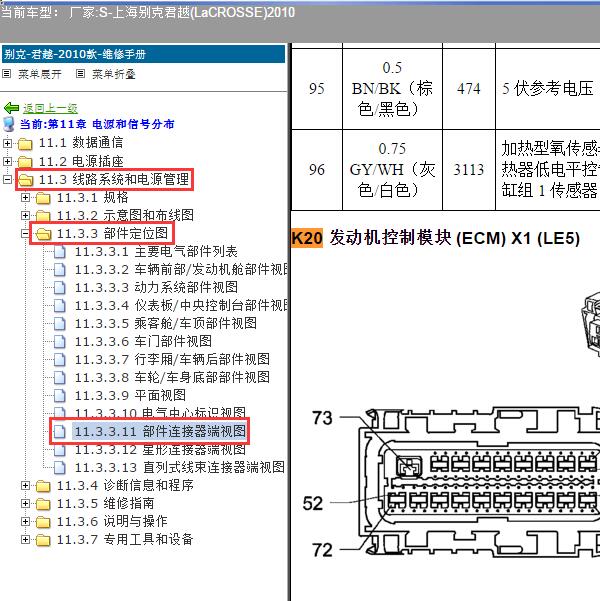Viewport: 600px width, 601px height.
Task: Click the open folder icon for 11.3
Action: coord(25,180)
